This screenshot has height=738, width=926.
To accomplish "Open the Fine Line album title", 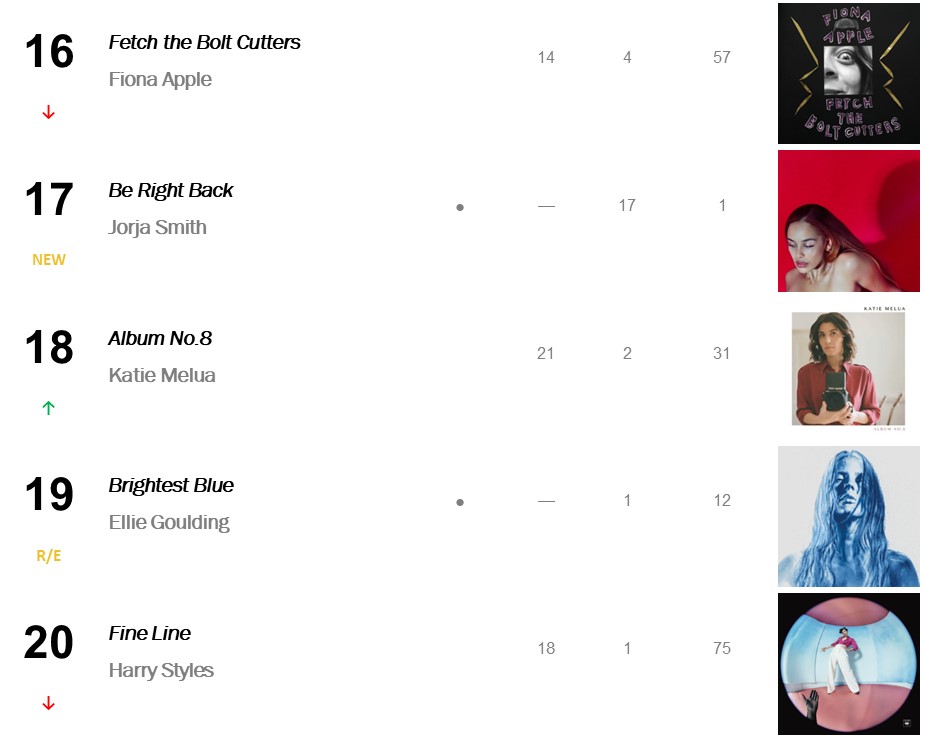I will tap(149, 634).
